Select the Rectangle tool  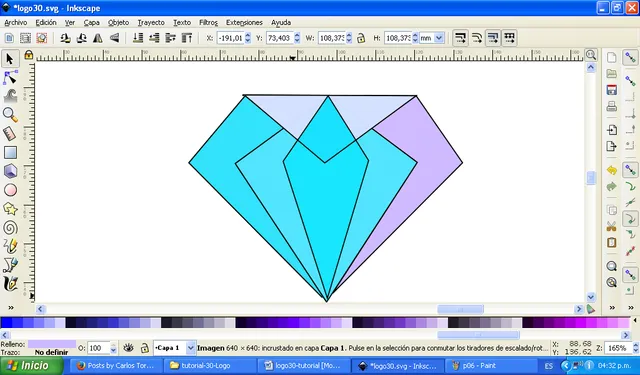tap(10, 153)
